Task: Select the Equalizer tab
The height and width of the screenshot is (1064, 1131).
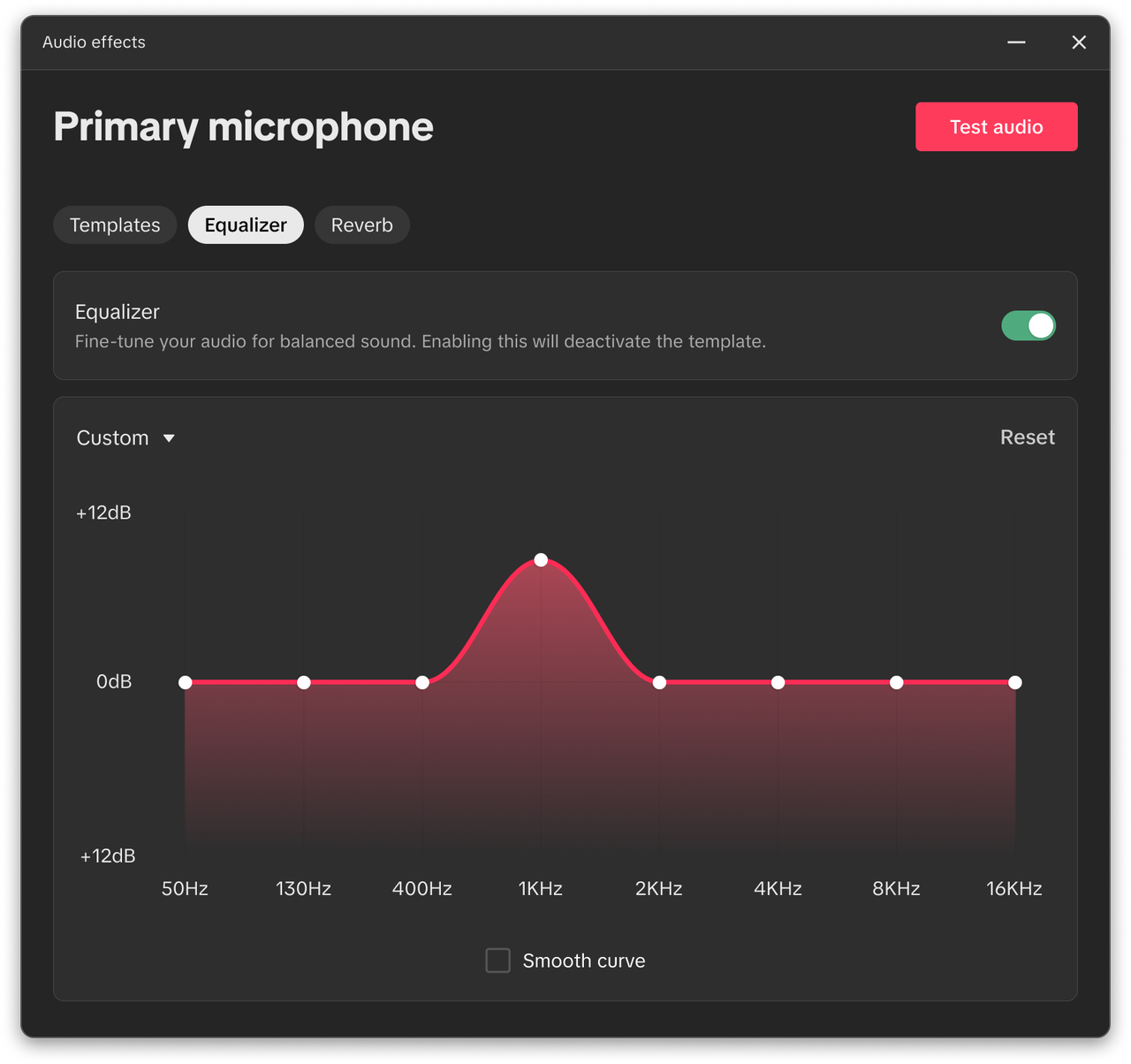Action: click(x=246, y=225)
